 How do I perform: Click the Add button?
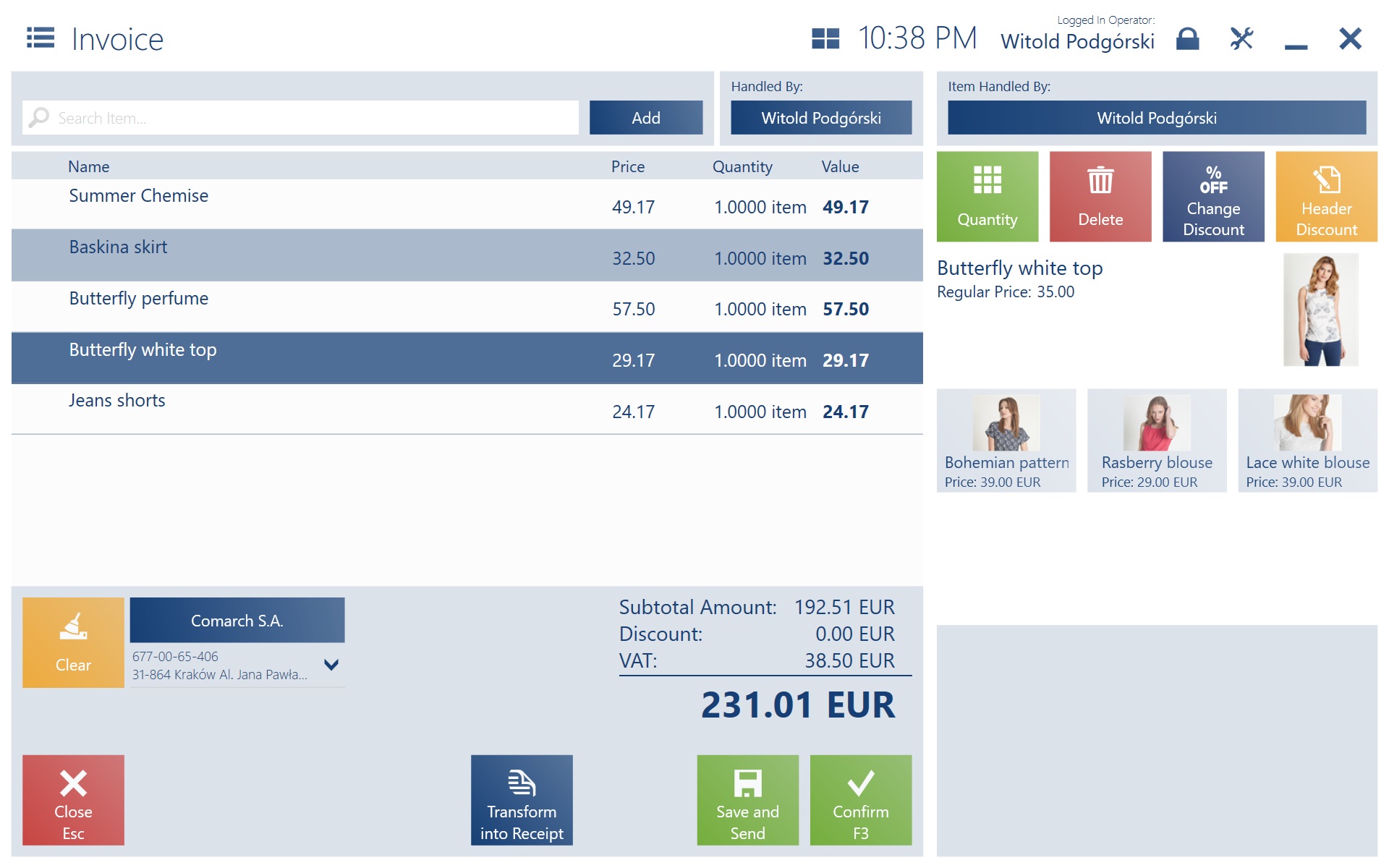coord(645,118)
